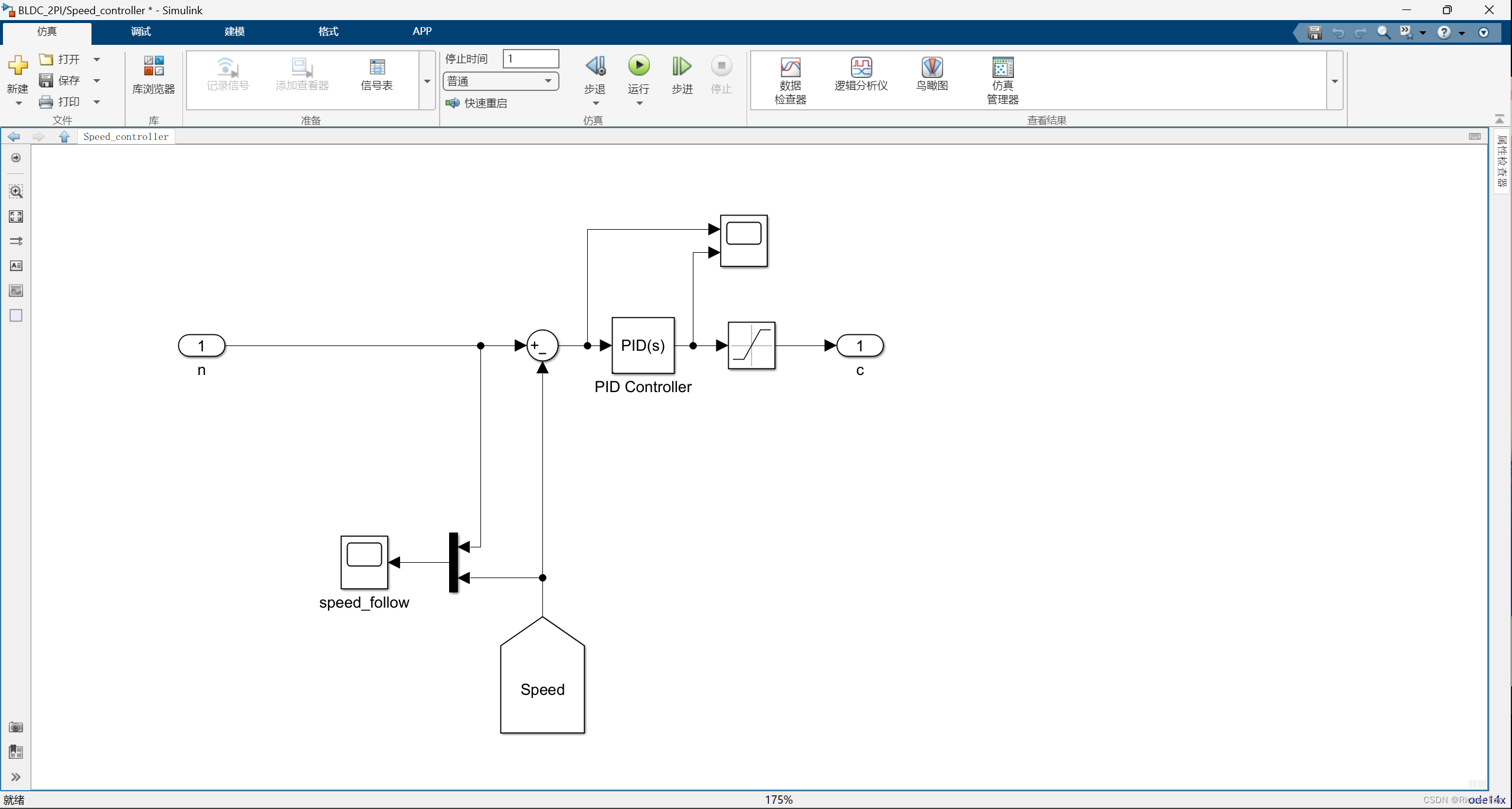This screenshot has width=1512, height=809.
Task: Switch to the Debug tab
Action: coord(140,31)
